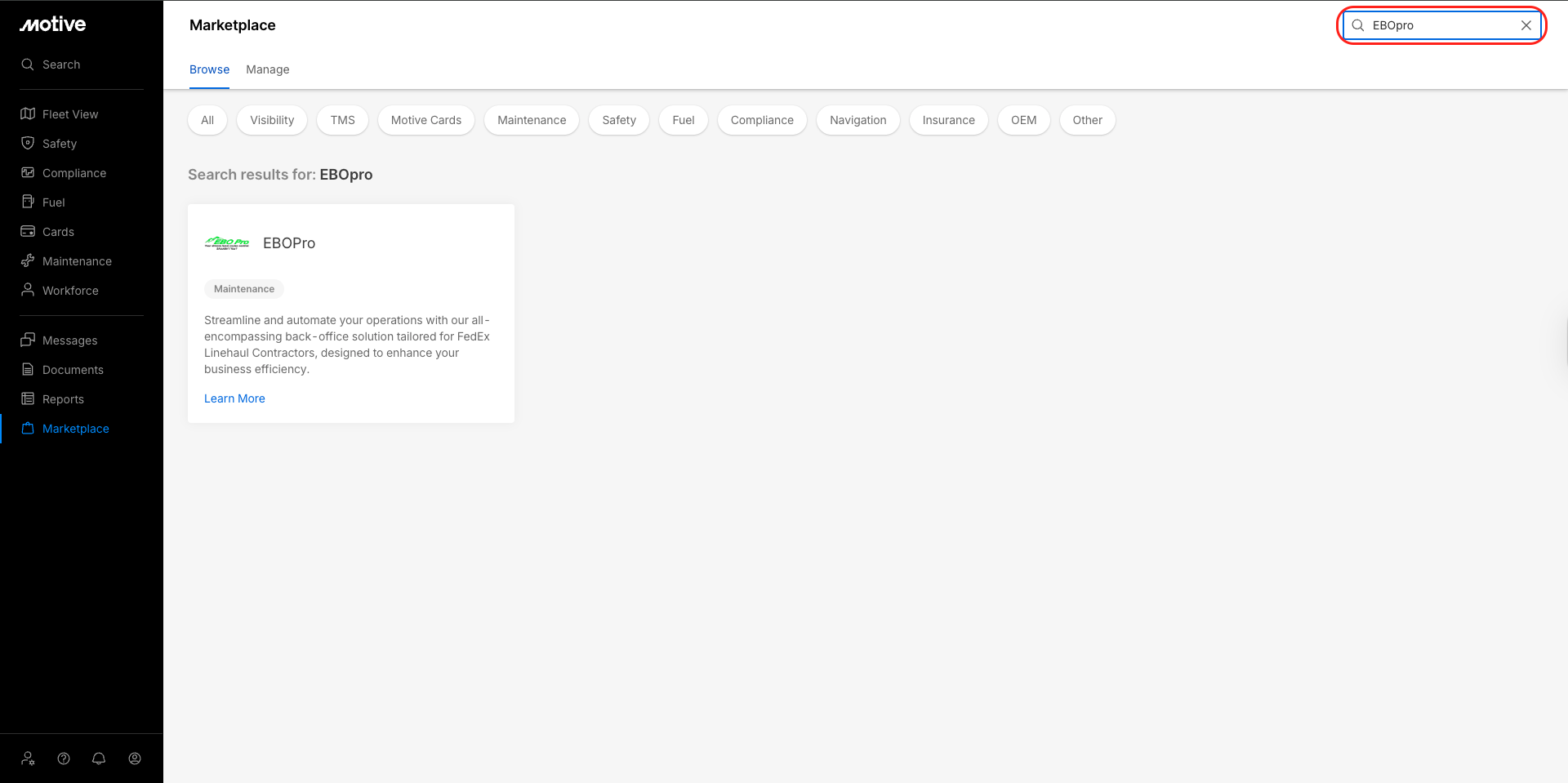Image resolution: width=1568 pixels, height=783 pixels.
Task: Click the Documents file icon
Action: (28, 370)
